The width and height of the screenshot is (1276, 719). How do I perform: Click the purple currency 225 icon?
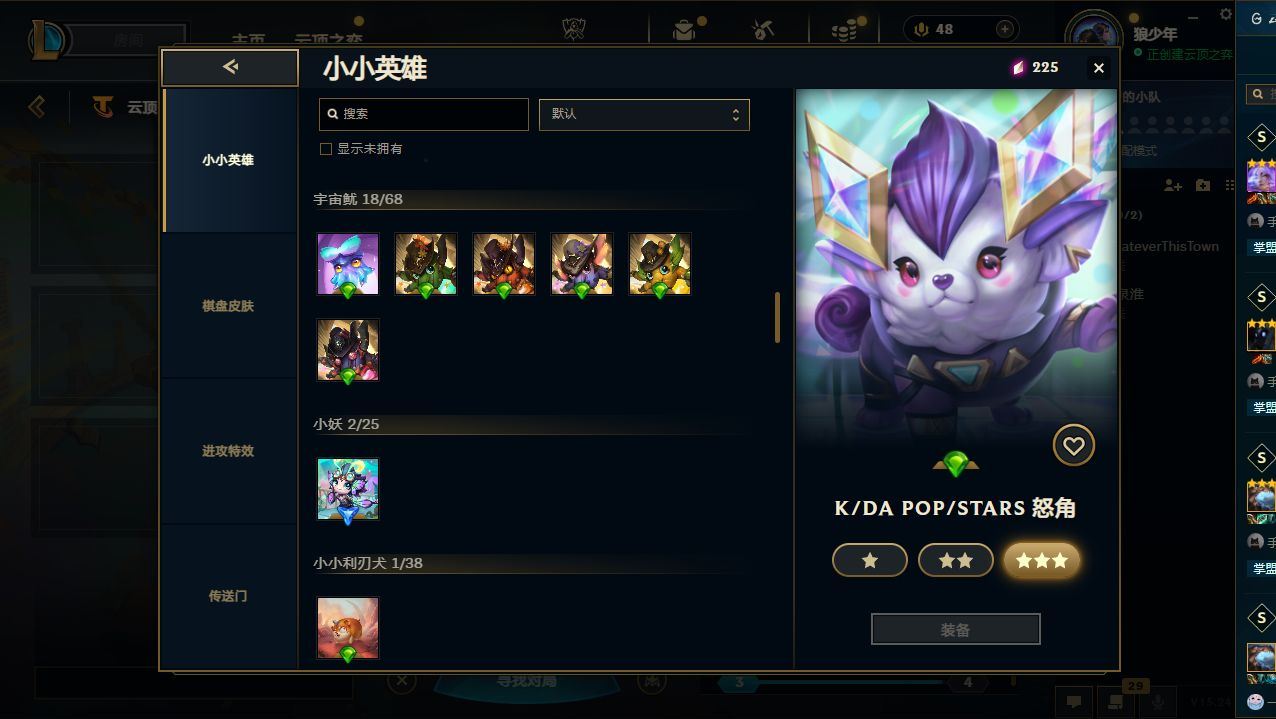coord(1018,67)
